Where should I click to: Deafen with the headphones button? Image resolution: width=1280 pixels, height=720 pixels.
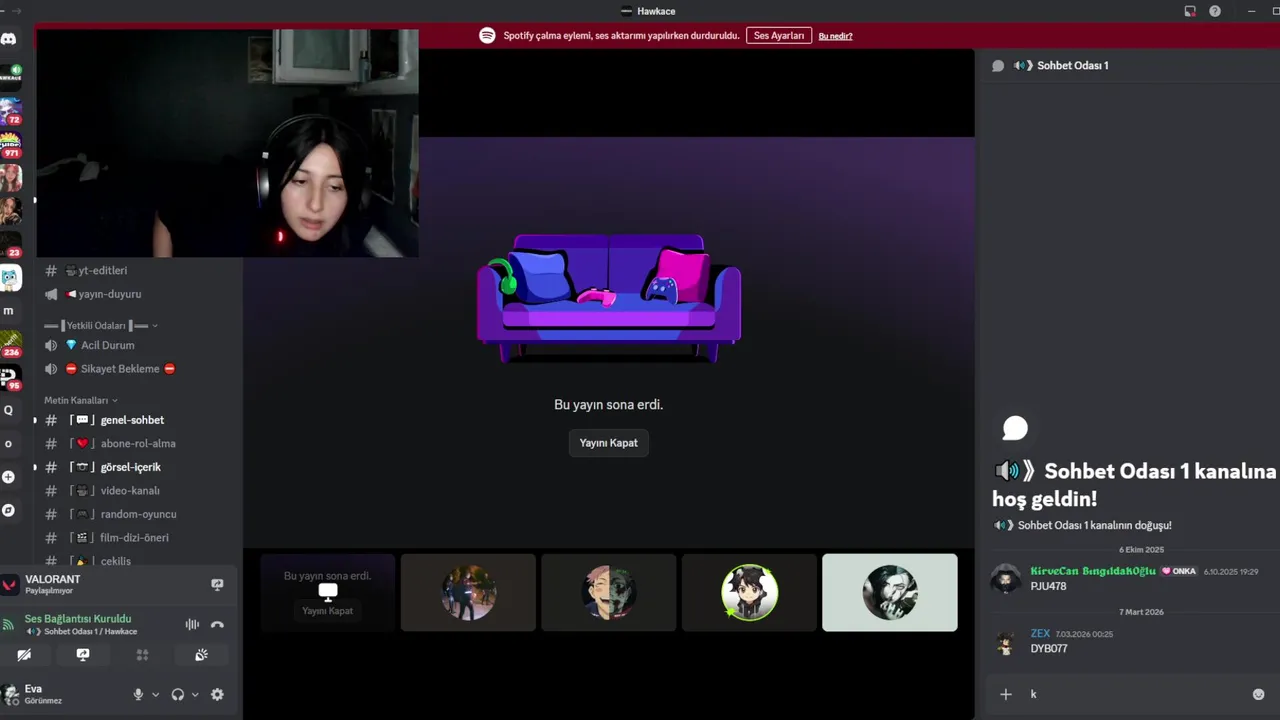pos(177,694)
